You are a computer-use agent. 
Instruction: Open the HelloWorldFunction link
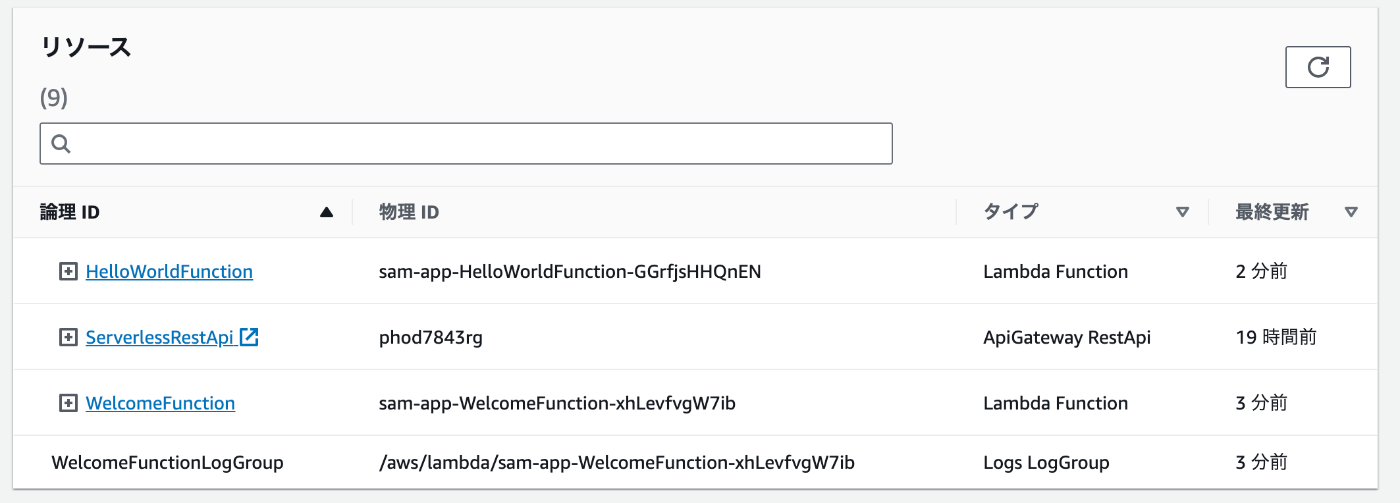(x=169, y=271)
